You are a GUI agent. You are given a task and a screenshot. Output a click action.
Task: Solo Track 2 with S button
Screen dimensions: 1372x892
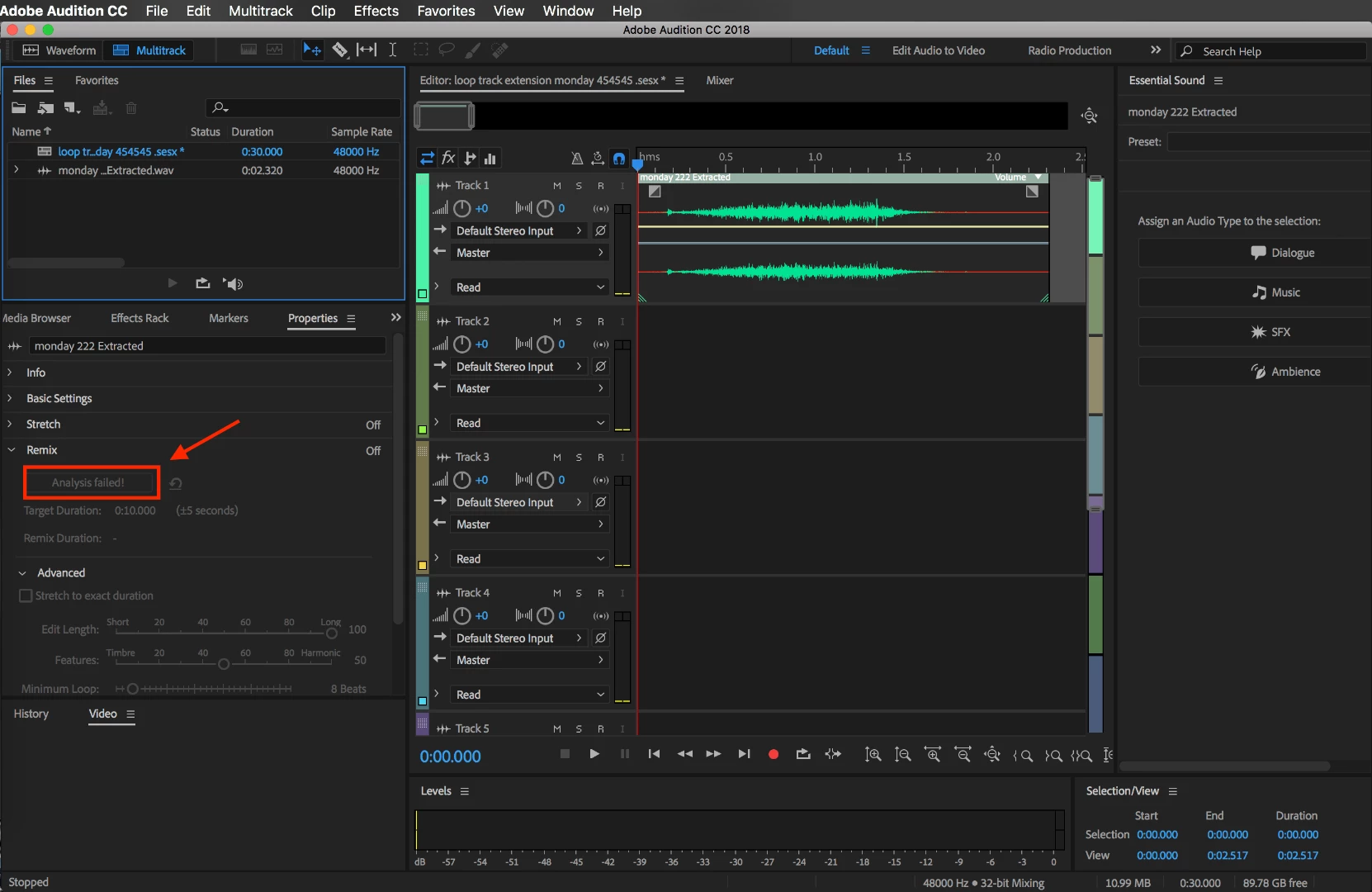coord(579,321)
